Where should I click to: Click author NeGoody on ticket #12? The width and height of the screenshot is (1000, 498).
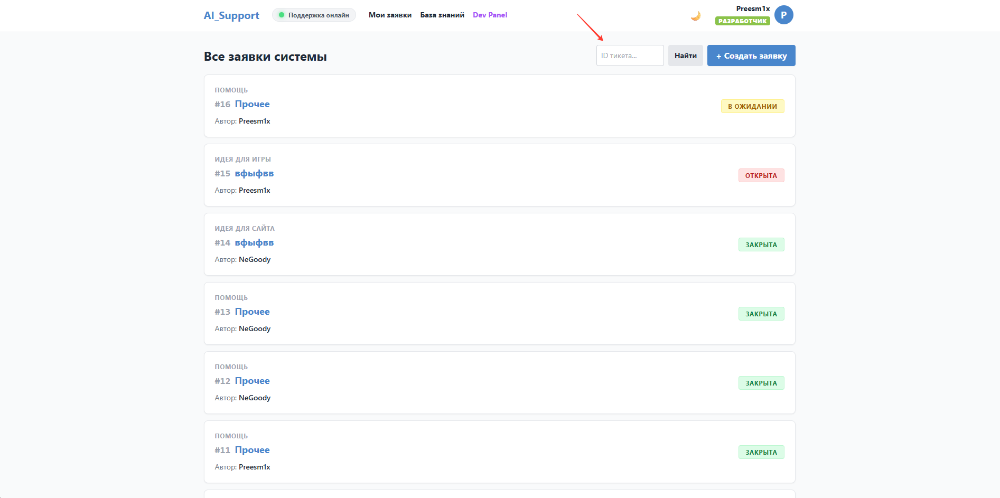pyautogui.click(x=254, y=397)
